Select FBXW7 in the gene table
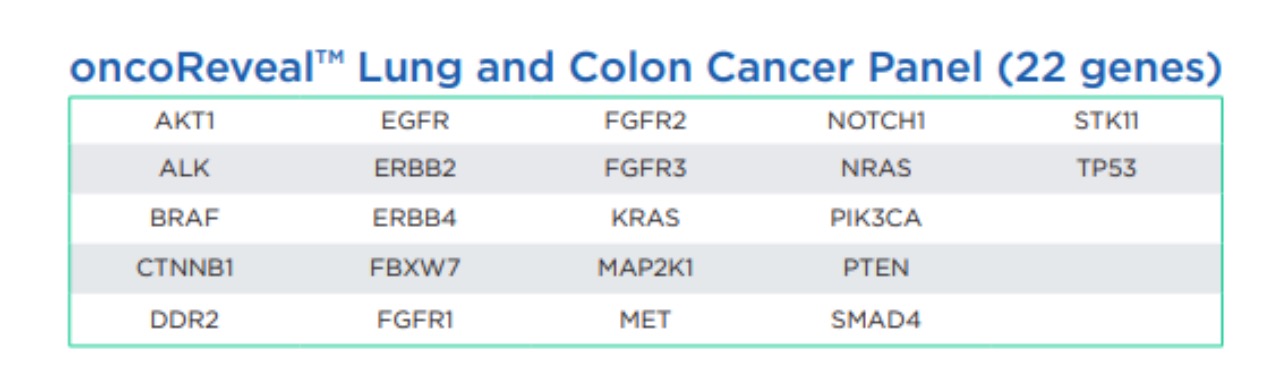 (x=415, y=268)
